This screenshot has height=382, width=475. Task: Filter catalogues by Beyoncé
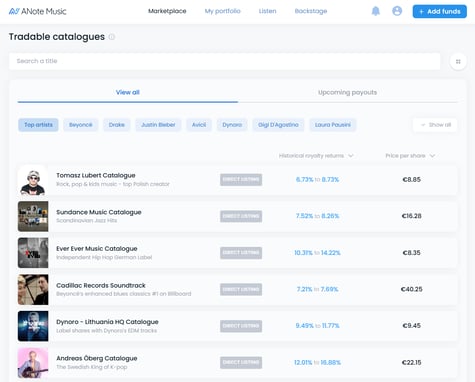(81, 125)
